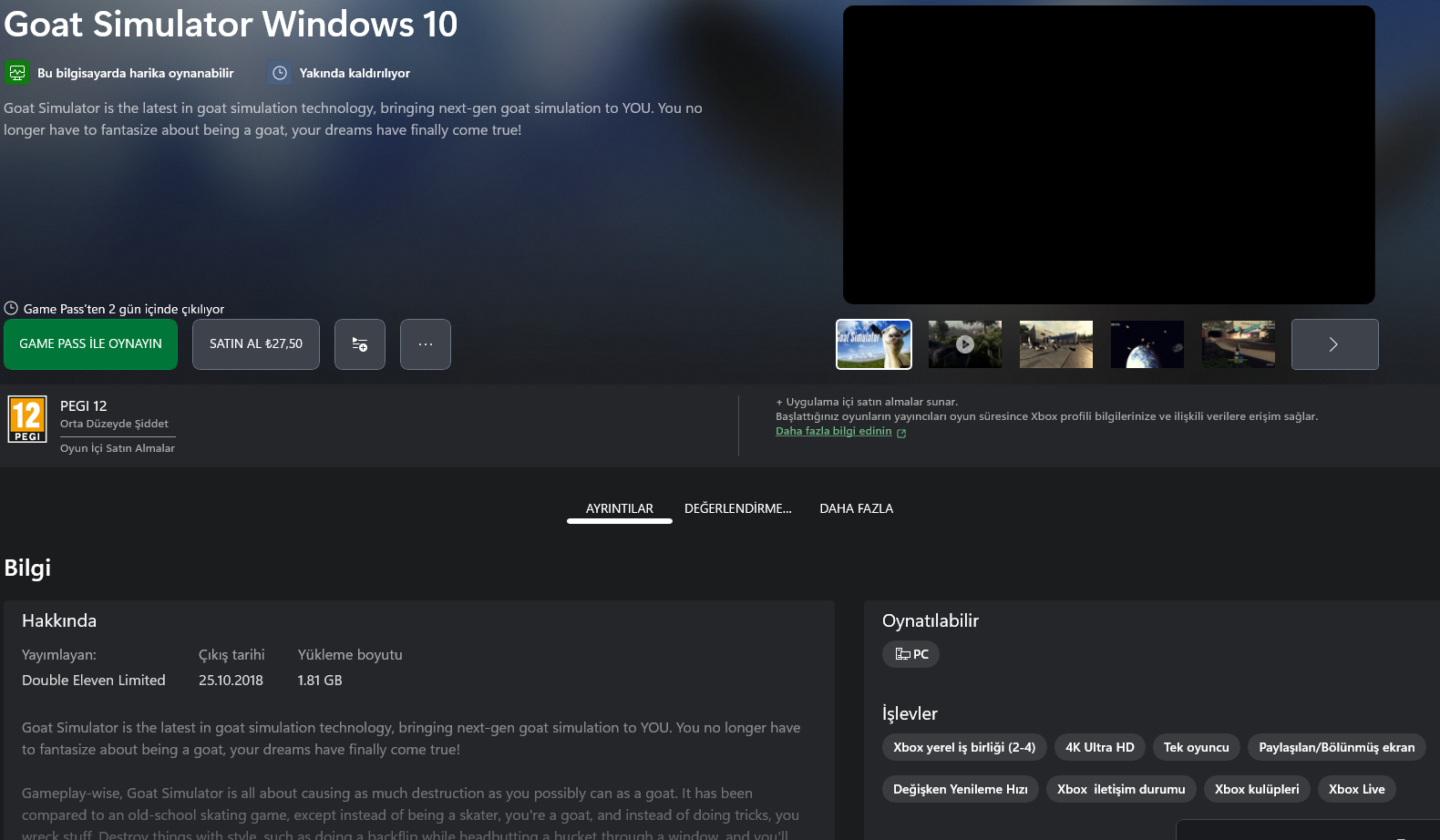This screenshot has width=1440, height=840.
Task: Click the Bilgi heading
Action: point(27,568)
